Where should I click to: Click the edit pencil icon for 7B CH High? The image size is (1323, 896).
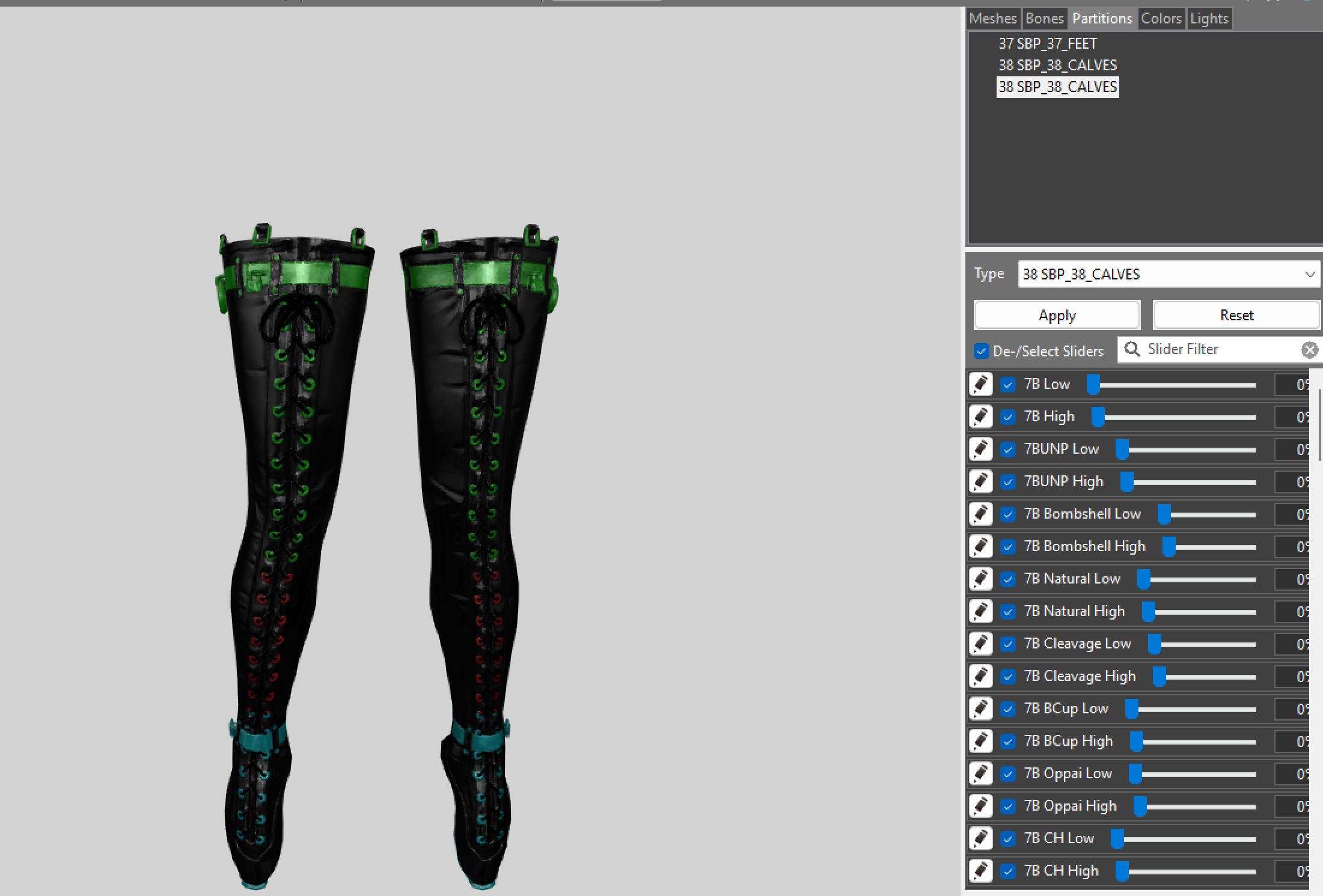(x=980, y=870)
